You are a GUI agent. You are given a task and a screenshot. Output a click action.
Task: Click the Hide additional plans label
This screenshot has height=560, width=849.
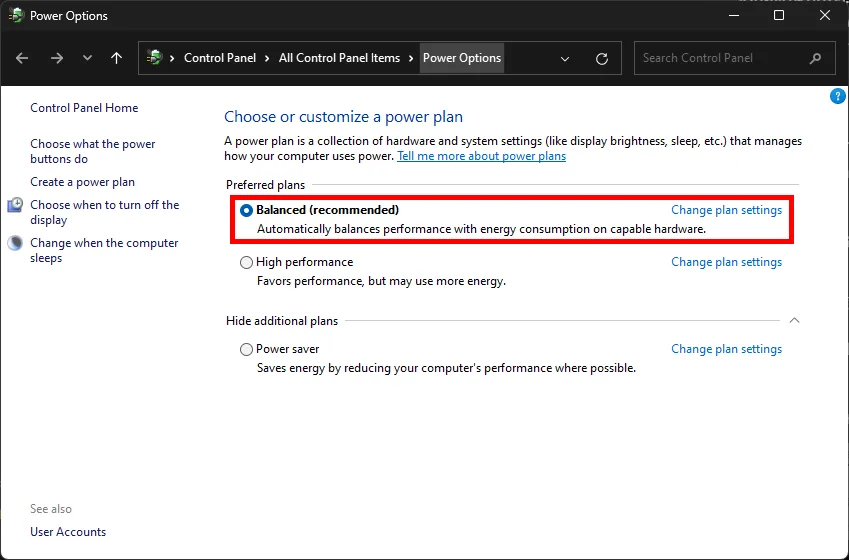point(282,321)
